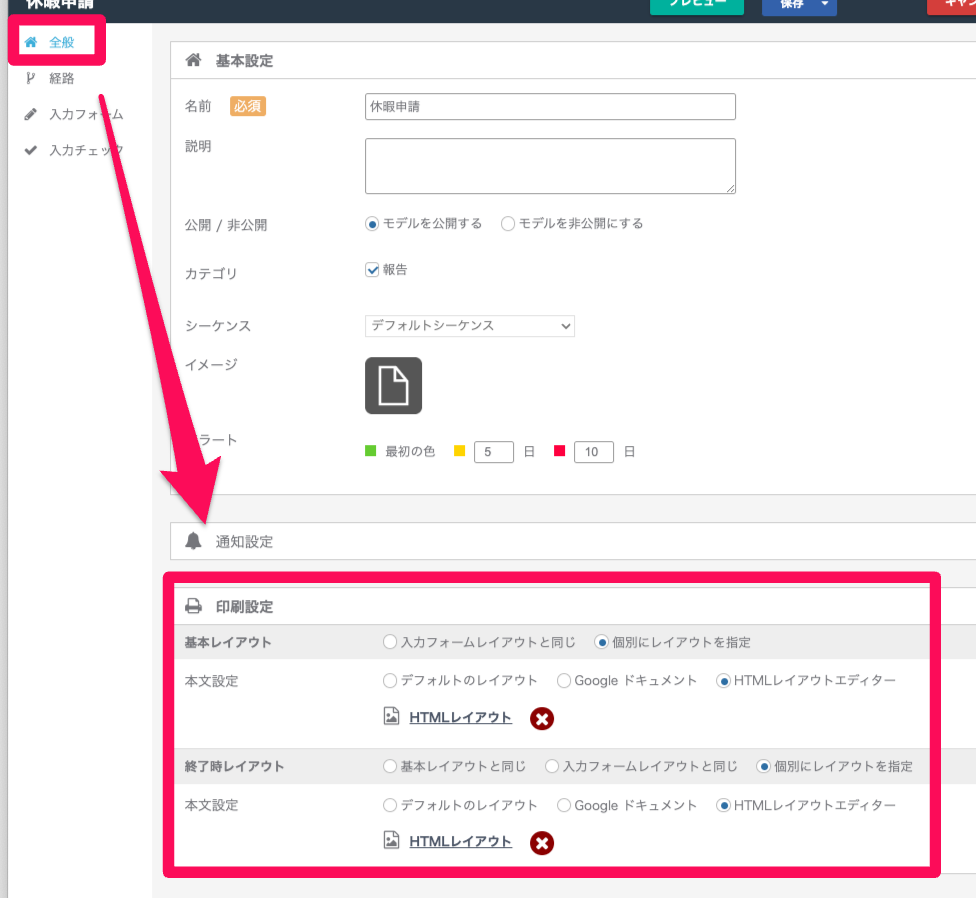This screenshot has width=976, height=898.
Task: Choose HTMLレイアウトエディター for 基本レイアウト 本文設定
Action: pos(723,681)
